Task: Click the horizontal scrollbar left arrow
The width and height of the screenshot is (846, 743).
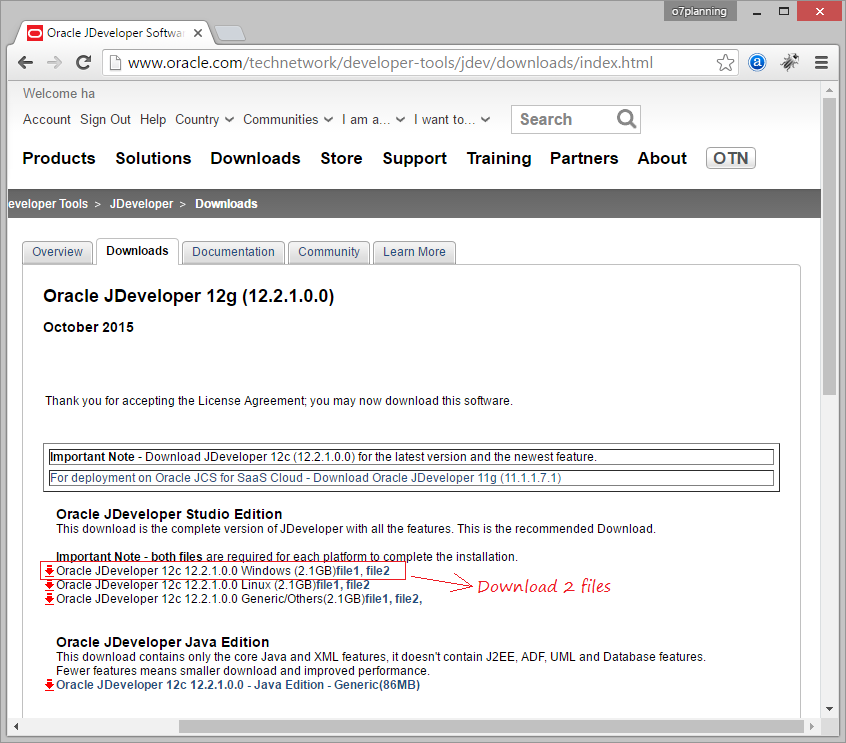Action: (x=16, y=726)
